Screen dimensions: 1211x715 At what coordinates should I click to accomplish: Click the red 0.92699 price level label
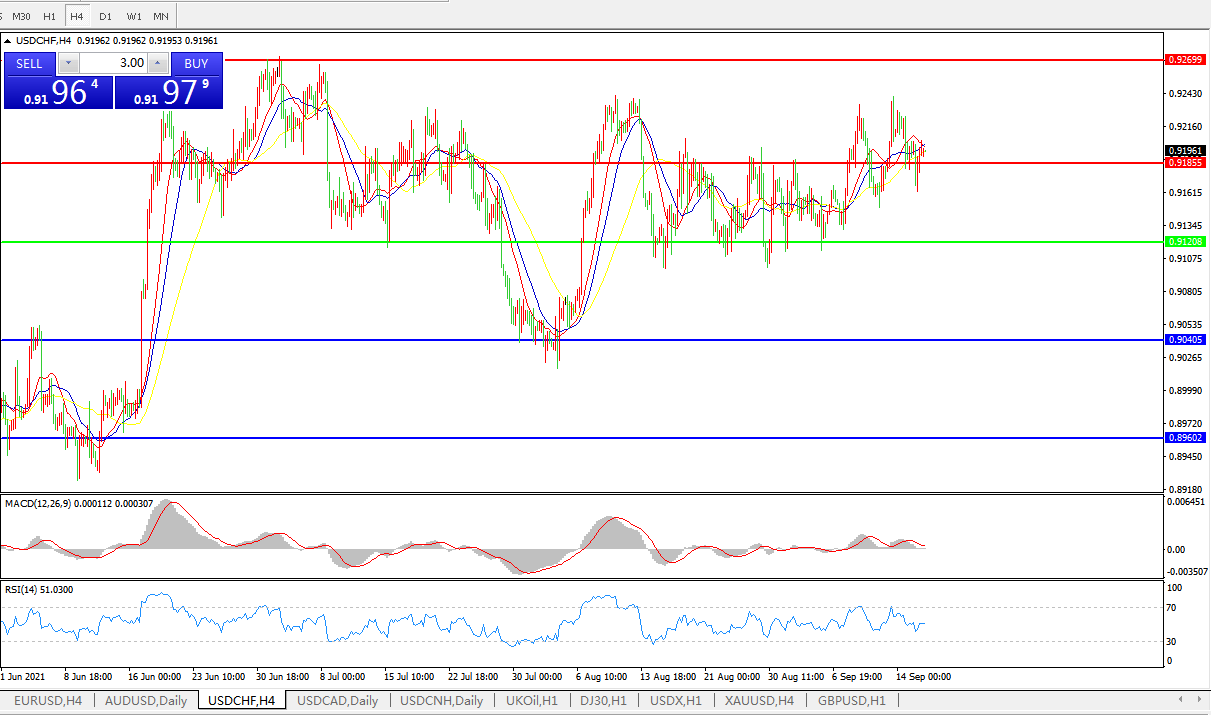pos(1186,60)
